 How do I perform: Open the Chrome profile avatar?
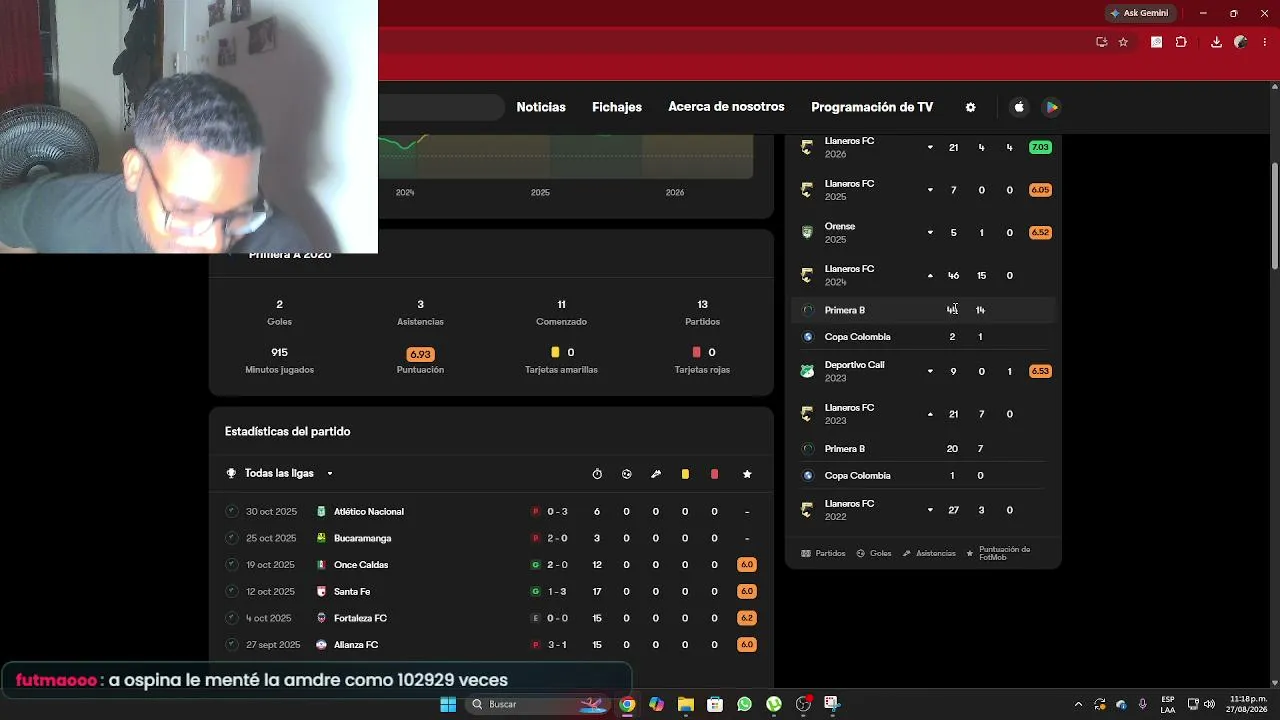1240,42
